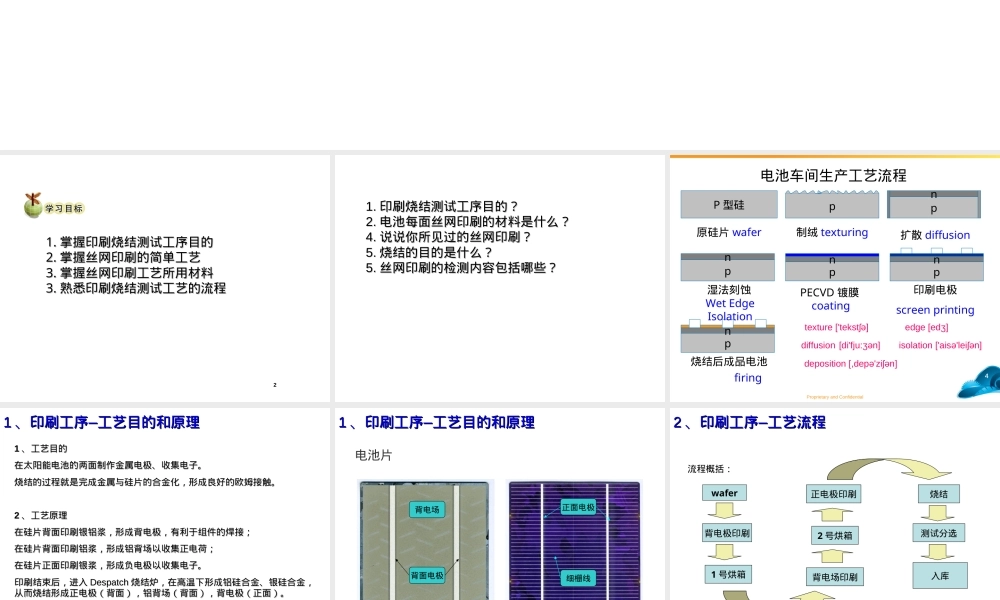Click the '电池片' label
This screenshot has width=1000, height=600.
click(x=374, y=456)
